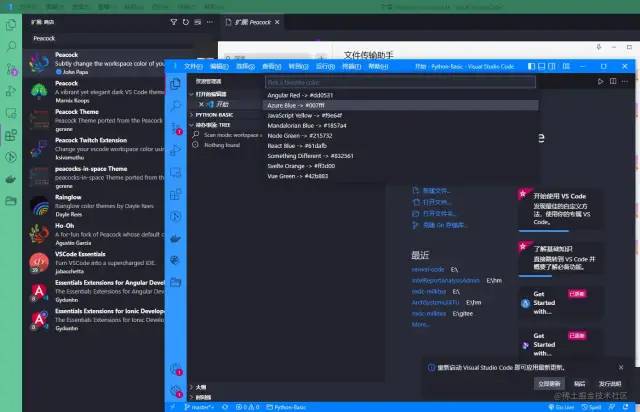Screen dimensions: 640x412
Task: Refresh the extensions list in back window
Action: coord(186,22)
